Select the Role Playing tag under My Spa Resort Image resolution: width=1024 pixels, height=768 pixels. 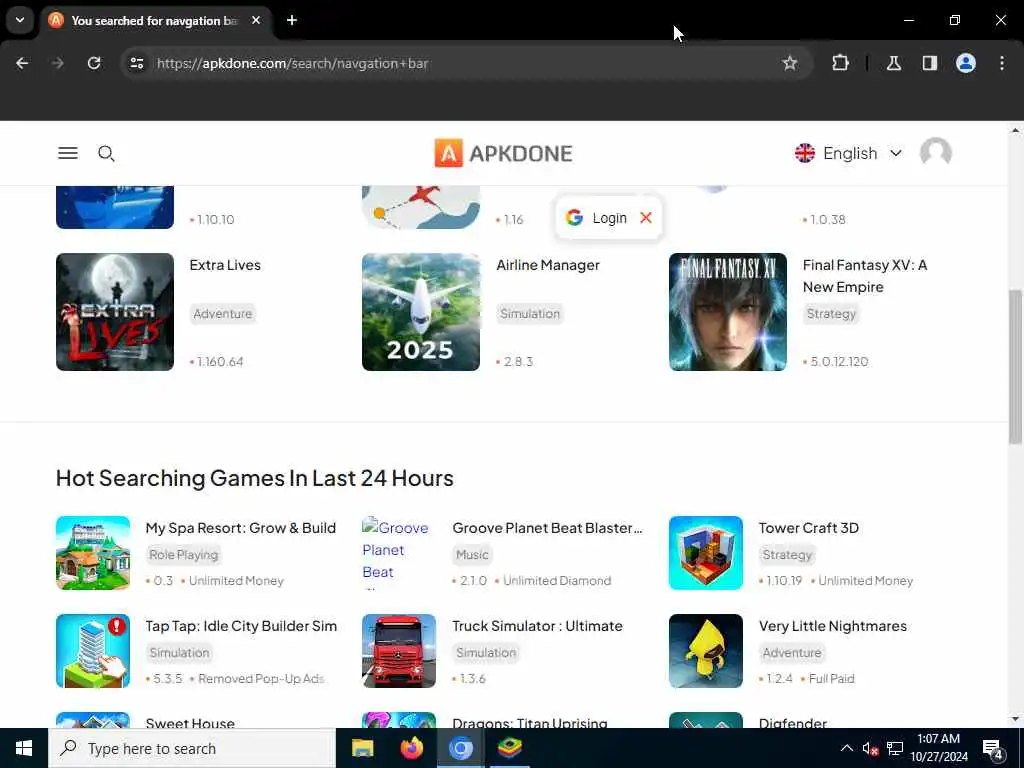click(x=184, y=554)
